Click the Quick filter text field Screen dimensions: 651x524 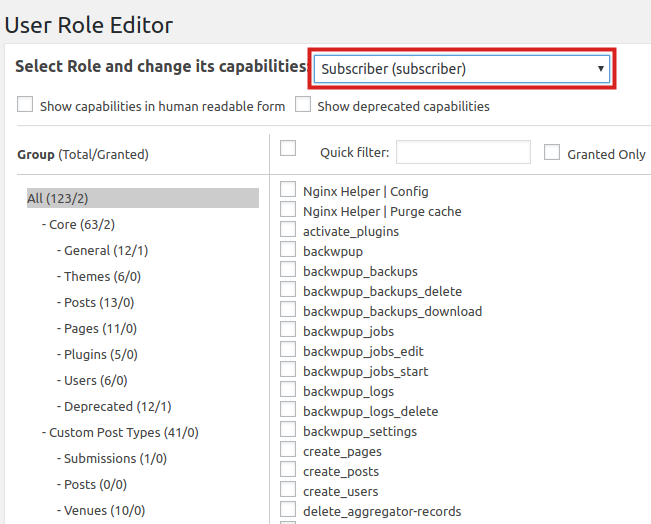click(x=463, y=152)
